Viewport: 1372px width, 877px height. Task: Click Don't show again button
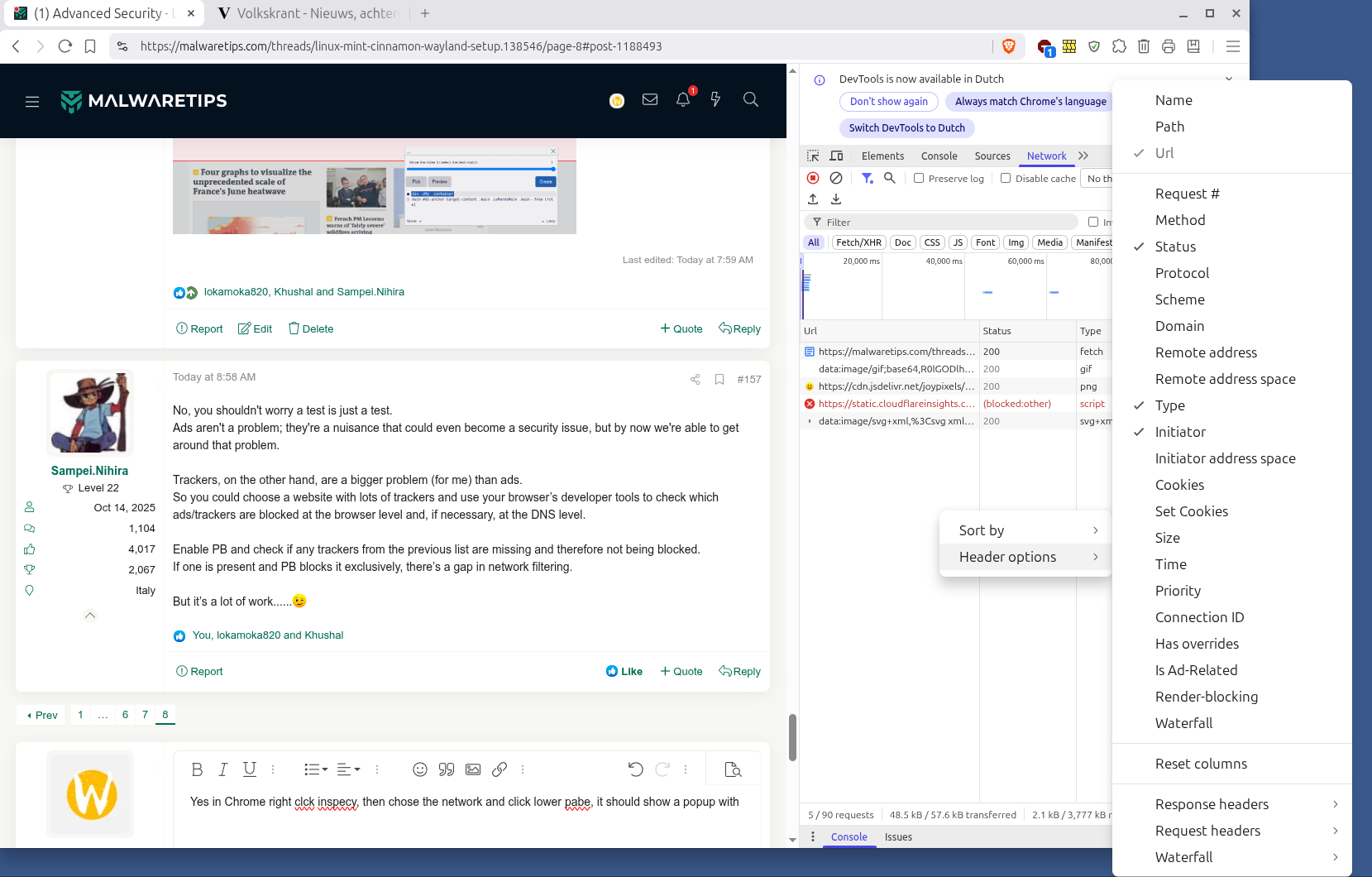tap(889, 102)
